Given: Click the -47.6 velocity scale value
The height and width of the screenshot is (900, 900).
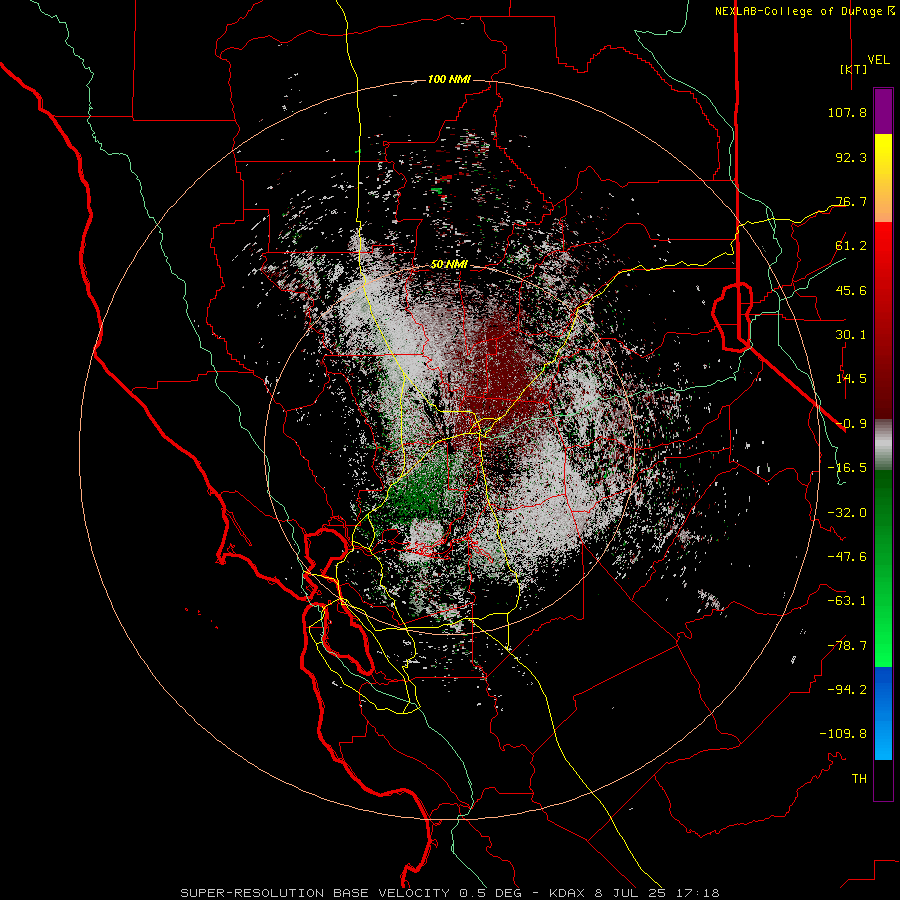Looking at the screenshot, I should [x=847, y=557].
